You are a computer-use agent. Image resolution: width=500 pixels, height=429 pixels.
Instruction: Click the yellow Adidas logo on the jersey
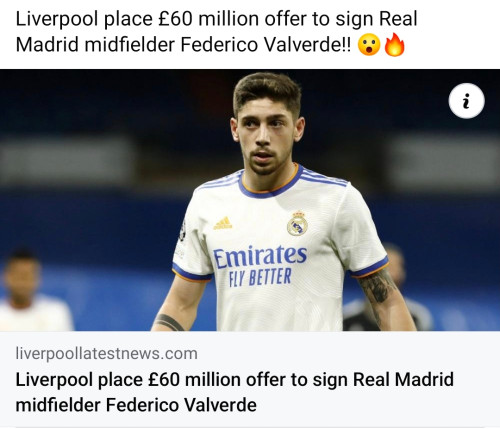point(223,223)
